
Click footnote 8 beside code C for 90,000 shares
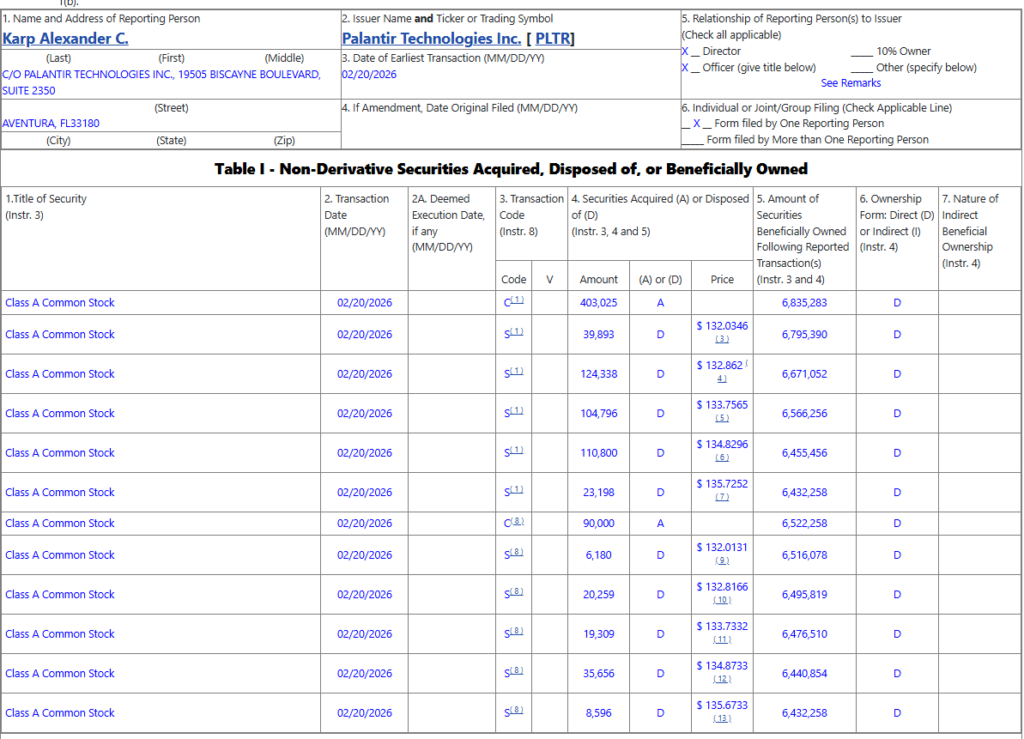pos(517,522)
